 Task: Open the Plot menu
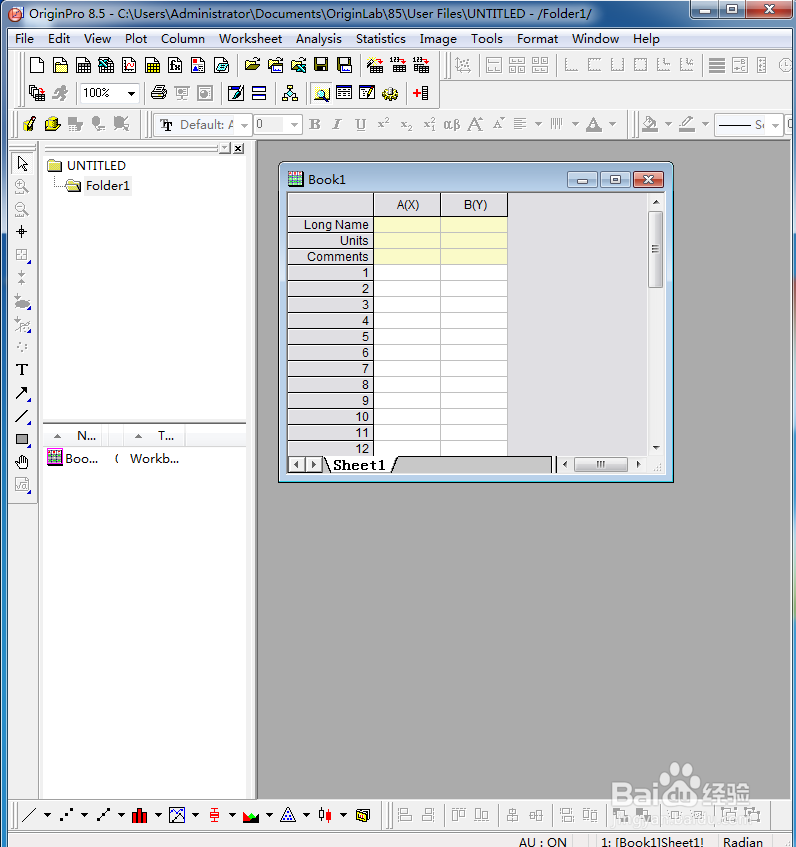click(136, 39)
